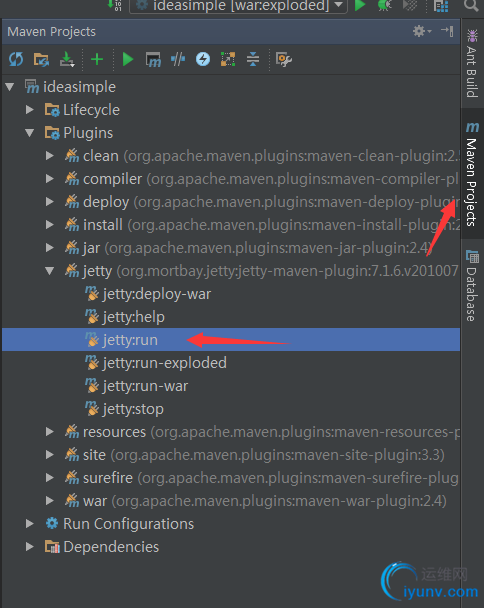Expand the site plugin node
484x608 pixels.
50,455
